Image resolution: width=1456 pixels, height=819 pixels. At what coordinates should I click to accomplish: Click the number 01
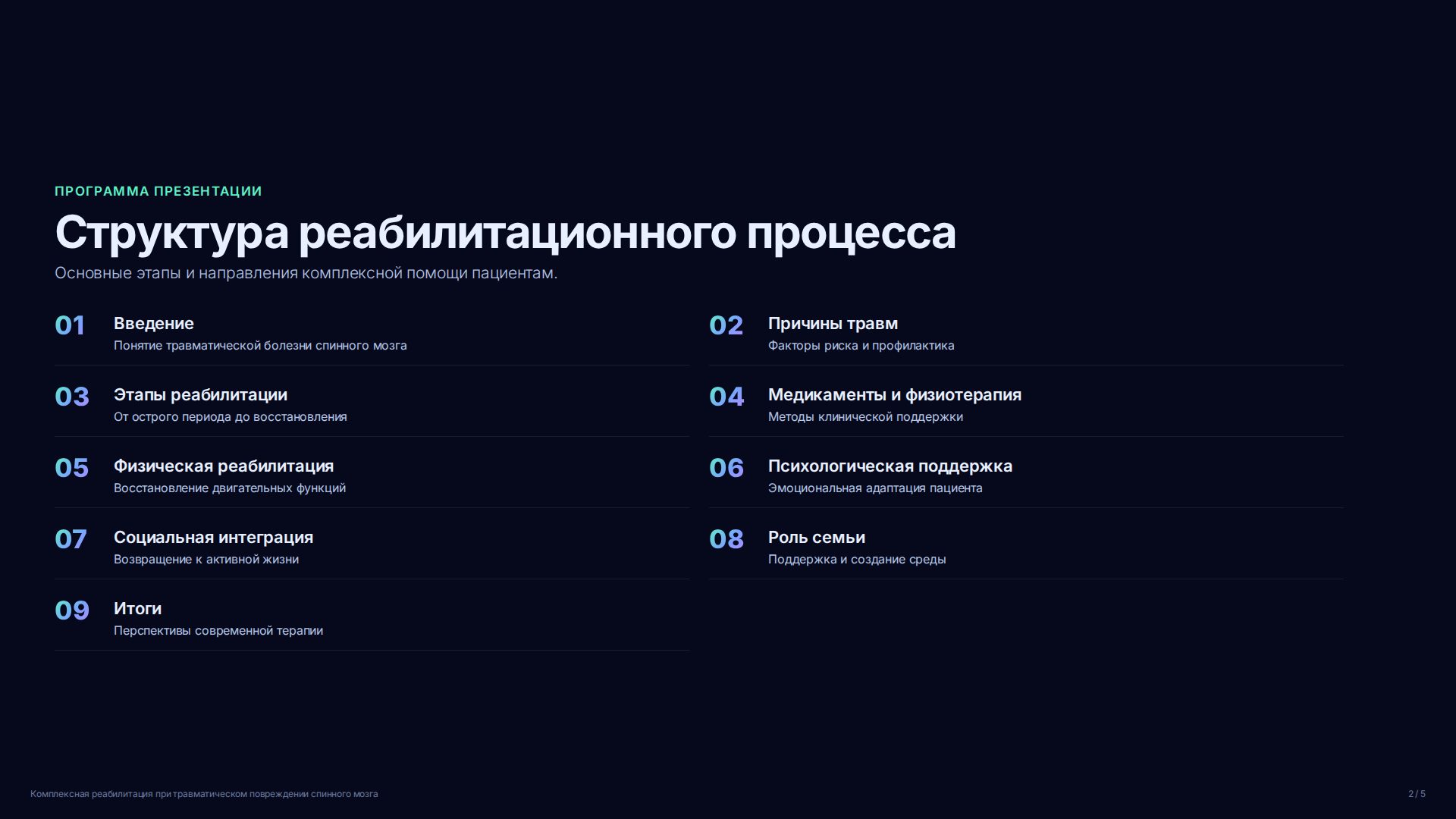coord(70,325)
